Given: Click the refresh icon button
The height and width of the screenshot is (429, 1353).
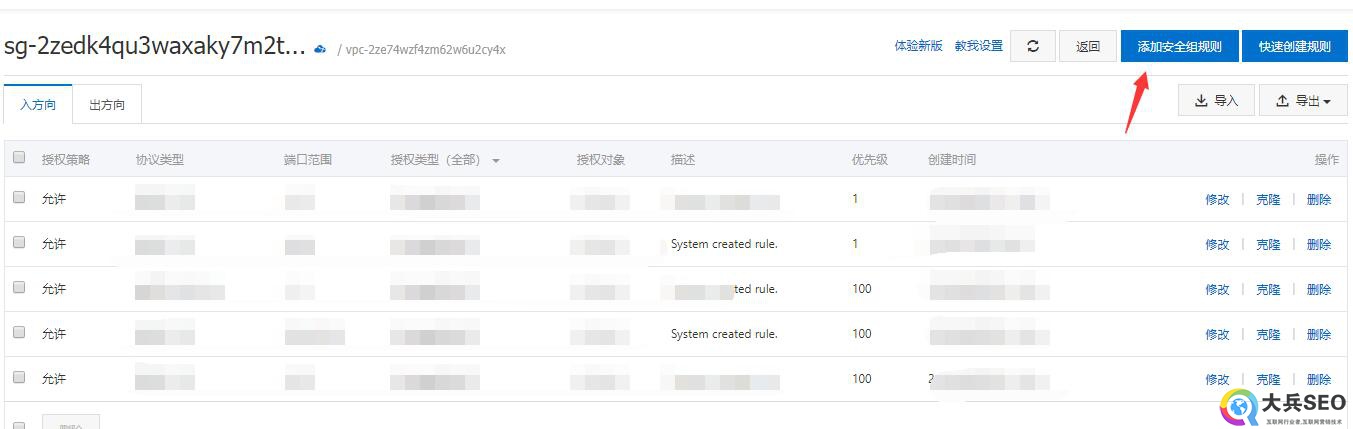Looking at the screenshot, I should tap(1033, 46).
